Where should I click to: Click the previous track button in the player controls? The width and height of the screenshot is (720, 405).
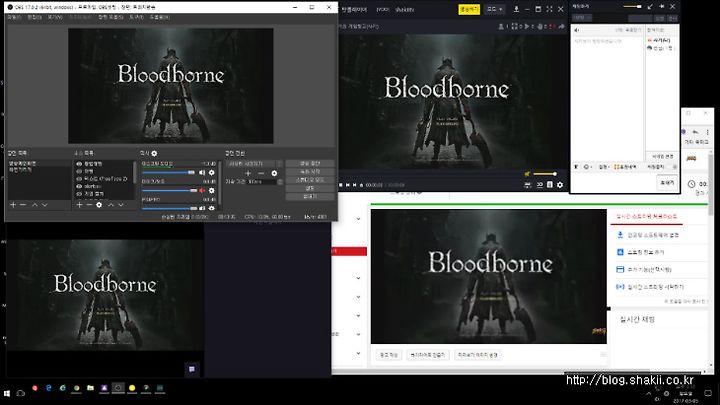tap(348, 185)
